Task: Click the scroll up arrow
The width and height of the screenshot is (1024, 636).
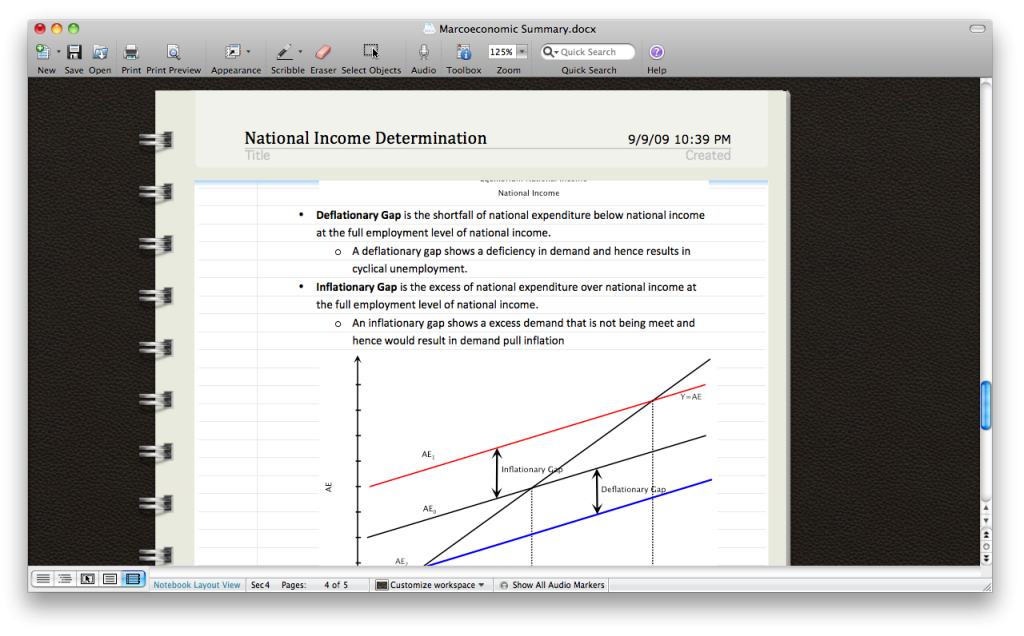Action: coord(986,507)
